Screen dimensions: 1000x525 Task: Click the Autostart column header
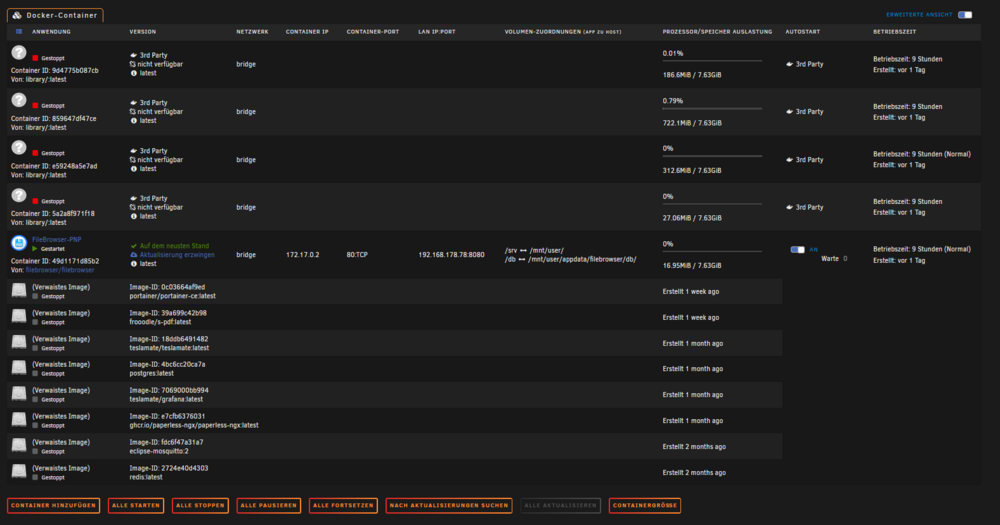[x=803, y=31]
